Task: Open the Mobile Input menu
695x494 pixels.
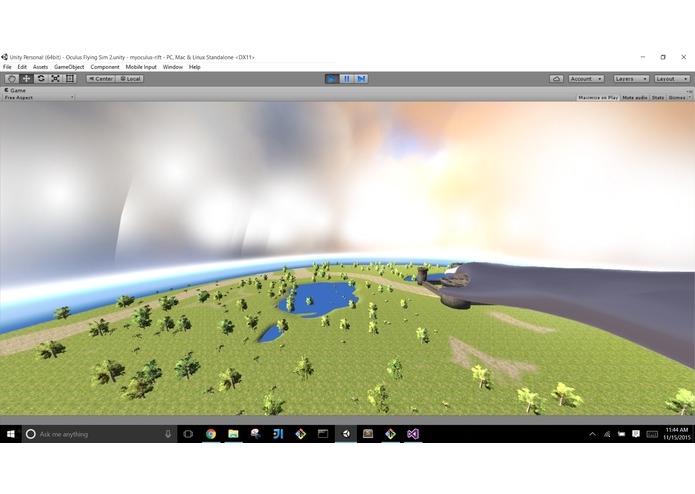Action: (141, 67)
